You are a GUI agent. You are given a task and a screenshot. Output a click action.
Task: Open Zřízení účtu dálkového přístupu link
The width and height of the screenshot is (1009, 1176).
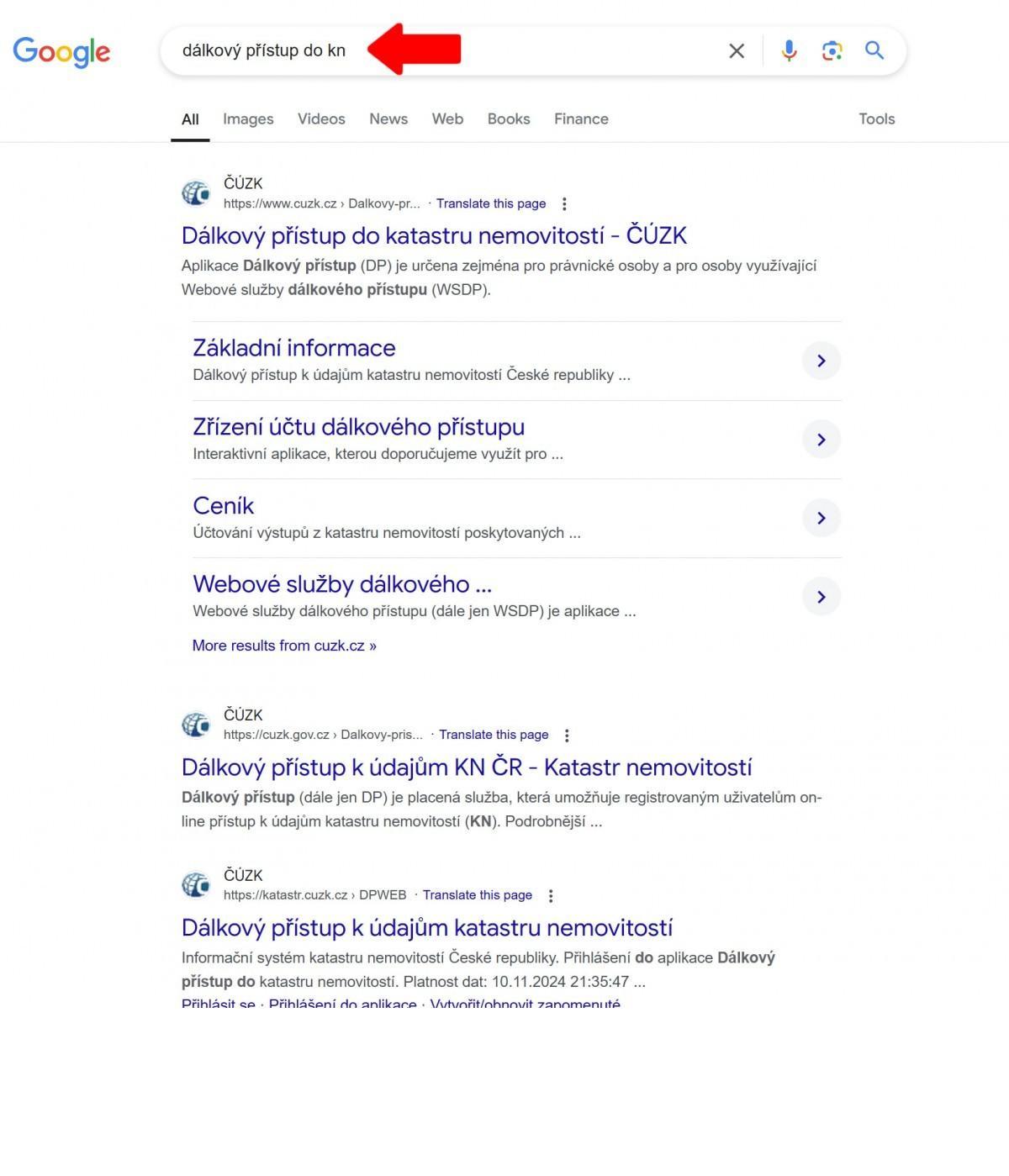point(358,427)
